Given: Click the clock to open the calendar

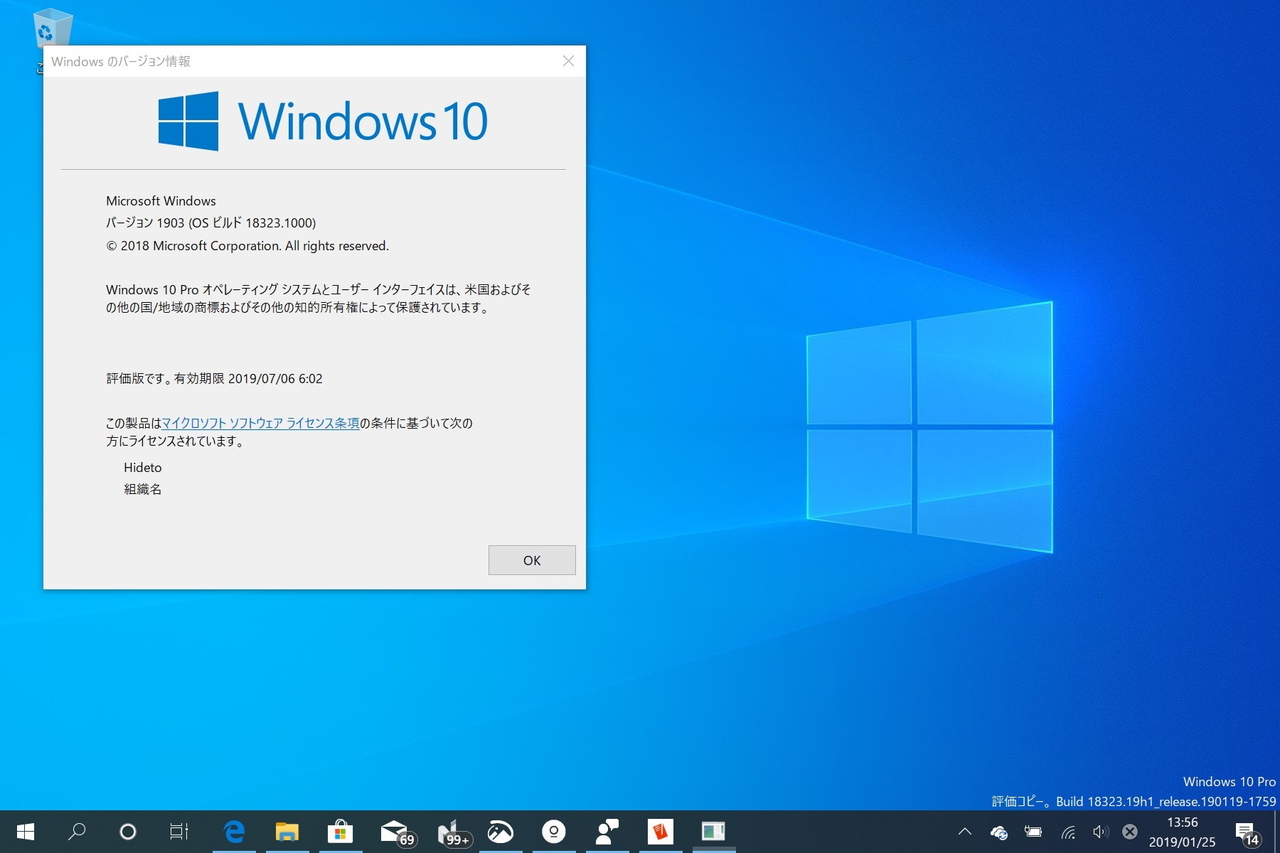Looking at the screenshot, I should (x=1183, y=831).
